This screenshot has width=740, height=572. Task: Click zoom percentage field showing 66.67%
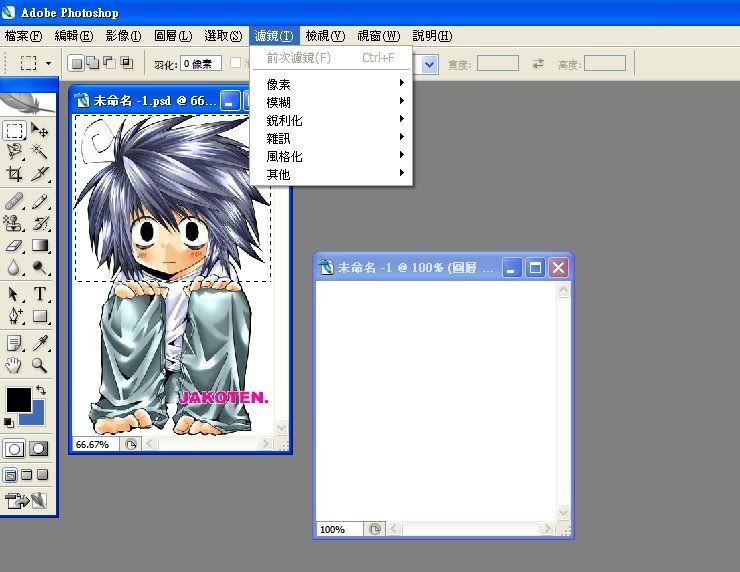tap(95, 444)
